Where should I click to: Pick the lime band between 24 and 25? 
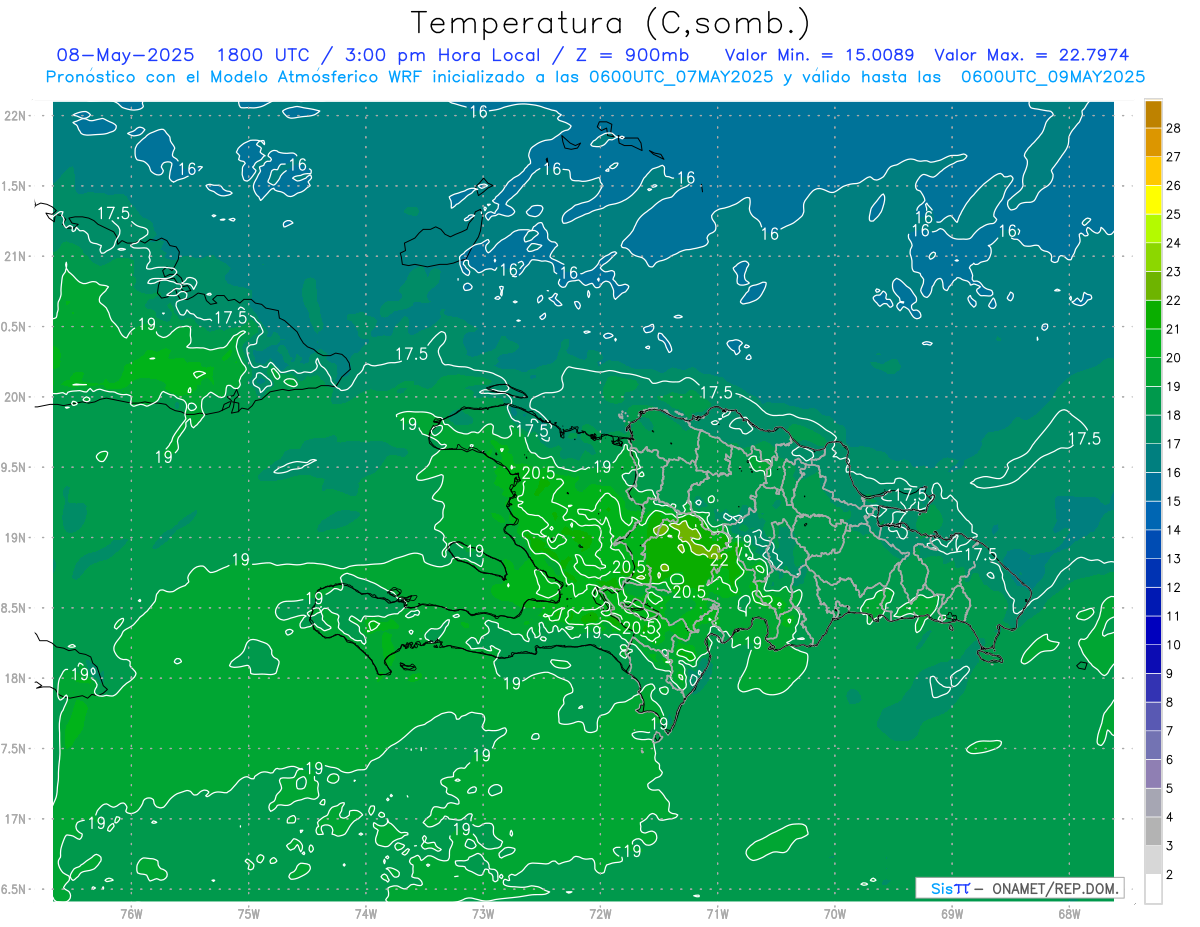point(1153,228)
